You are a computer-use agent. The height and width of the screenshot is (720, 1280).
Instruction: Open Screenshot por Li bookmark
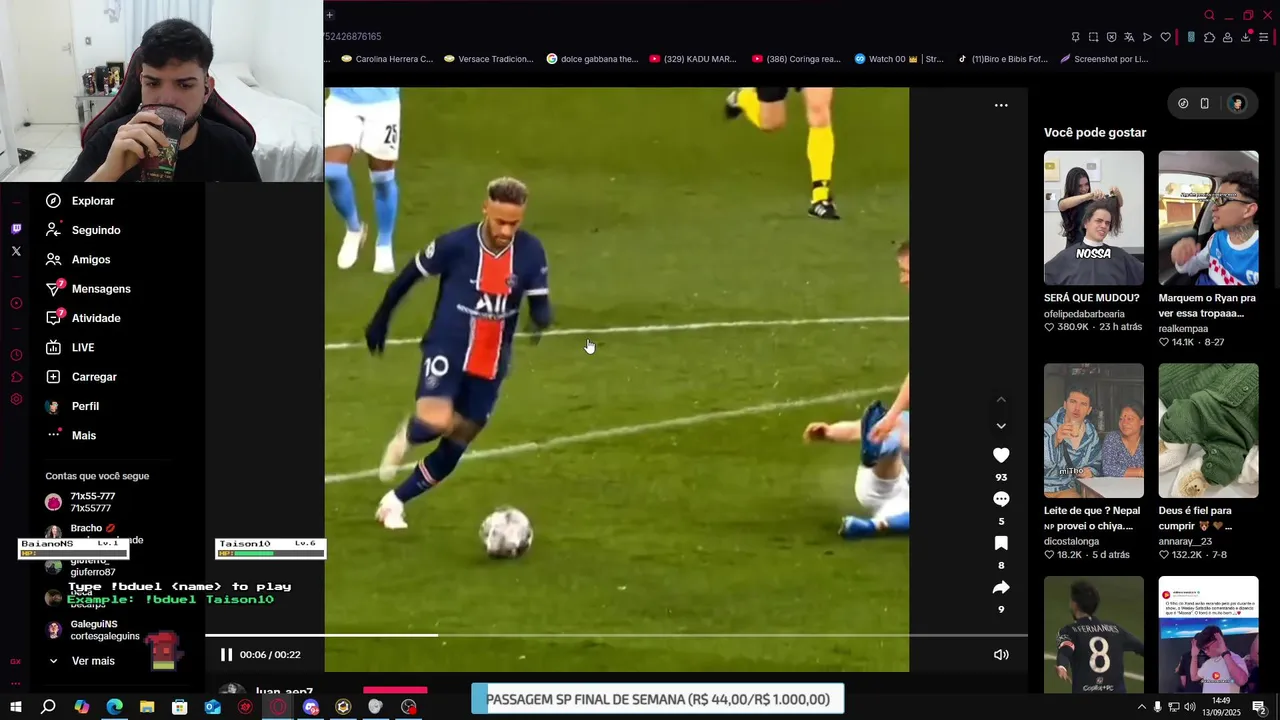[x=1104, y=59]
